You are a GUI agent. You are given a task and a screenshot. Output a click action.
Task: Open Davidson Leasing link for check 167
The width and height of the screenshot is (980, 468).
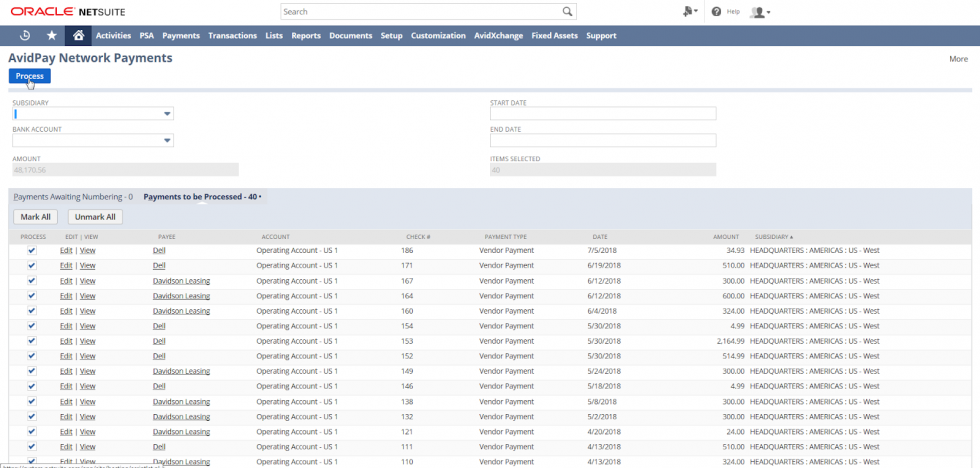pos(181,281)
